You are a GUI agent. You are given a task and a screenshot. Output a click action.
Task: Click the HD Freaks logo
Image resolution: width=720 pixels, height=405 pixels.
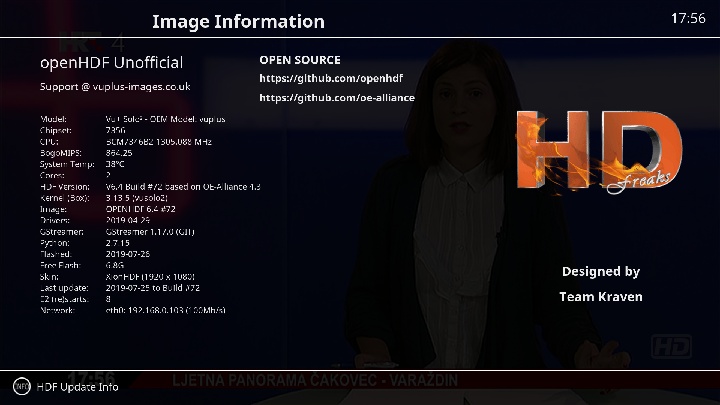pos(599,152)
